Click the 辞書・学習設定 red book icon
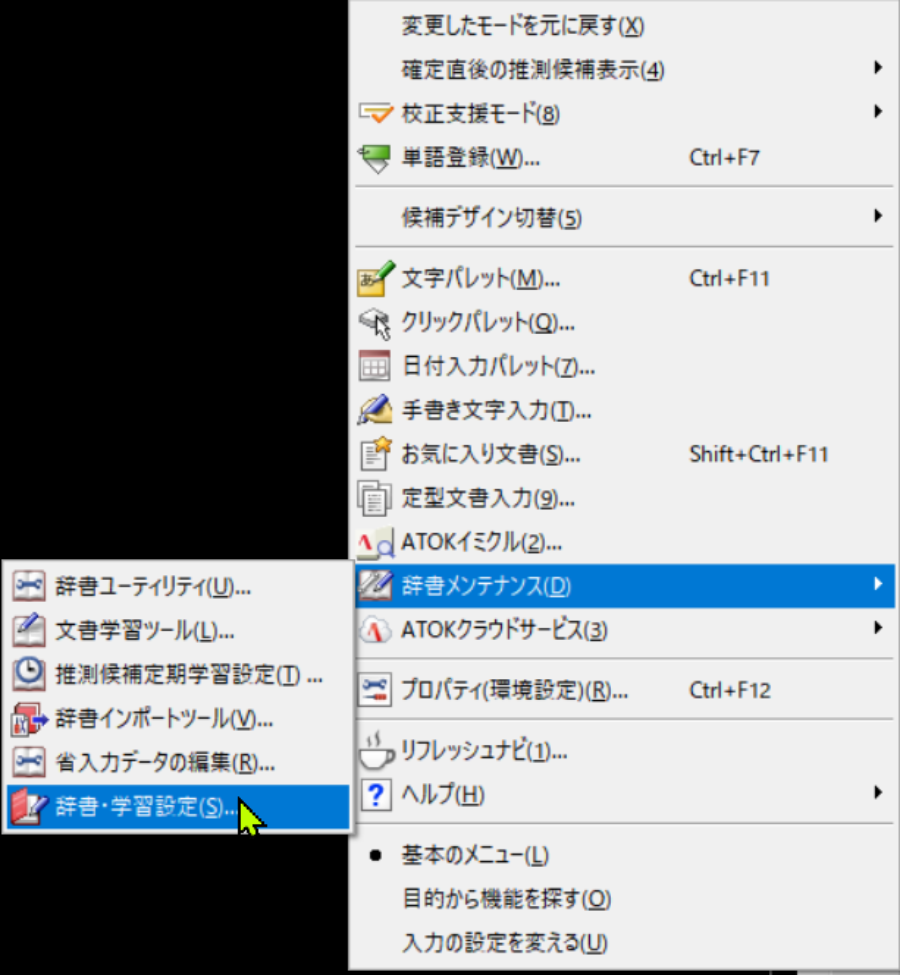The width and height of the screenshot is (900, 975). pos(29,807)
